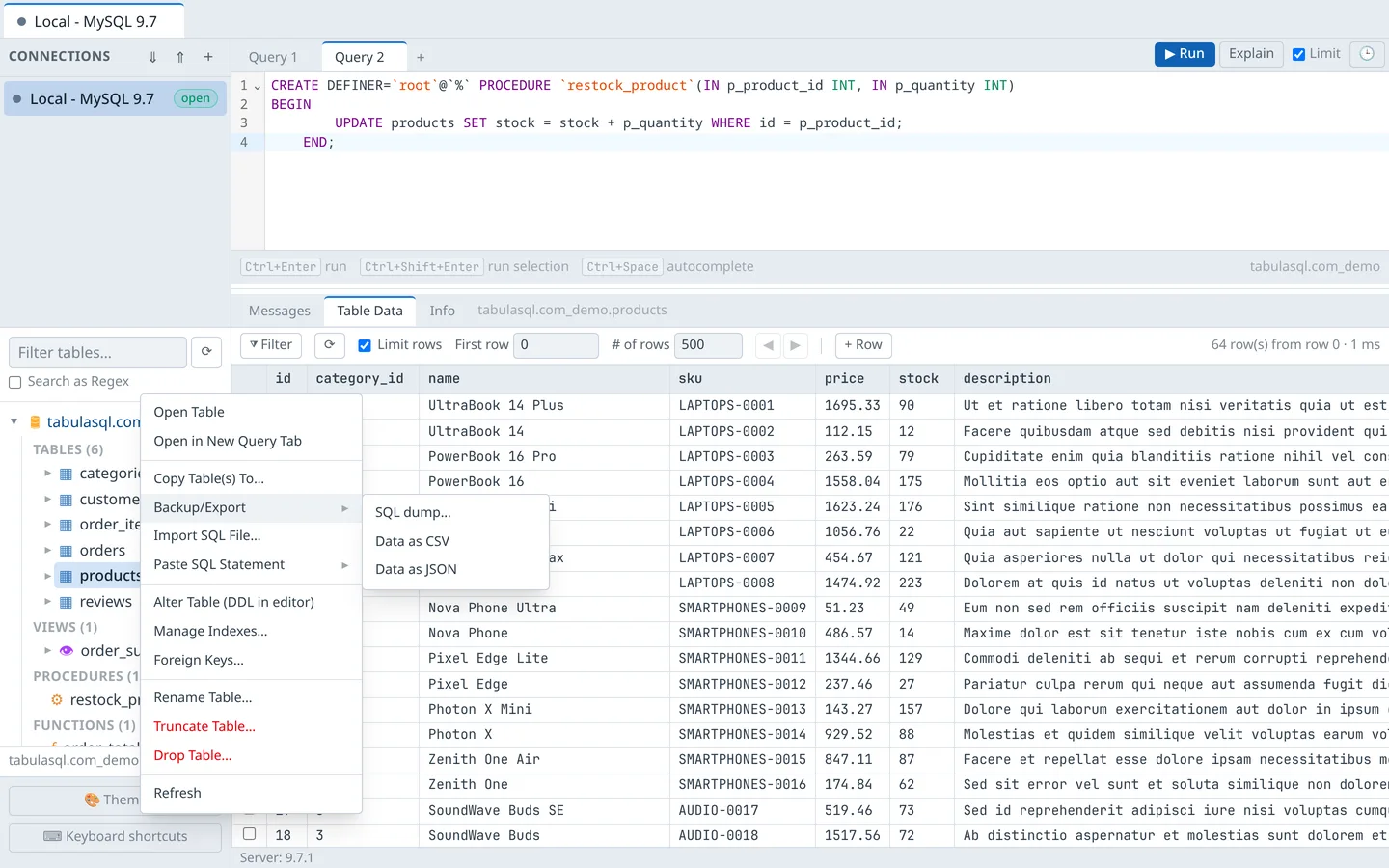Reload table data with the refresh icon
This screenshot has width=1389, height=868.
329,345
